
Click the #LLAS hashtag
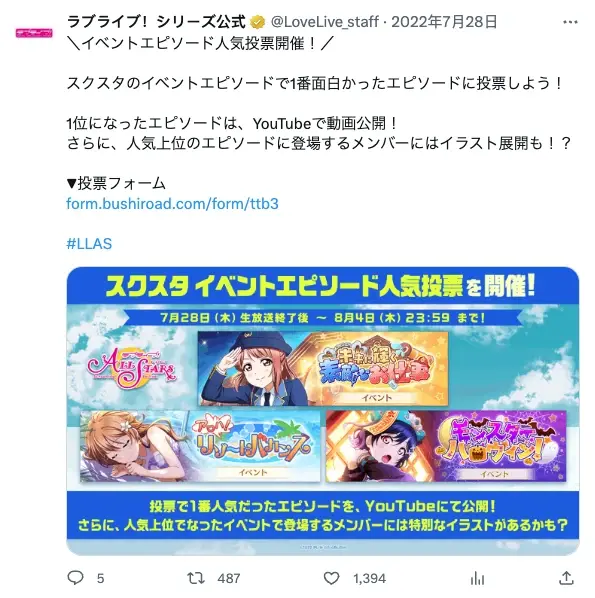(89, 243)
